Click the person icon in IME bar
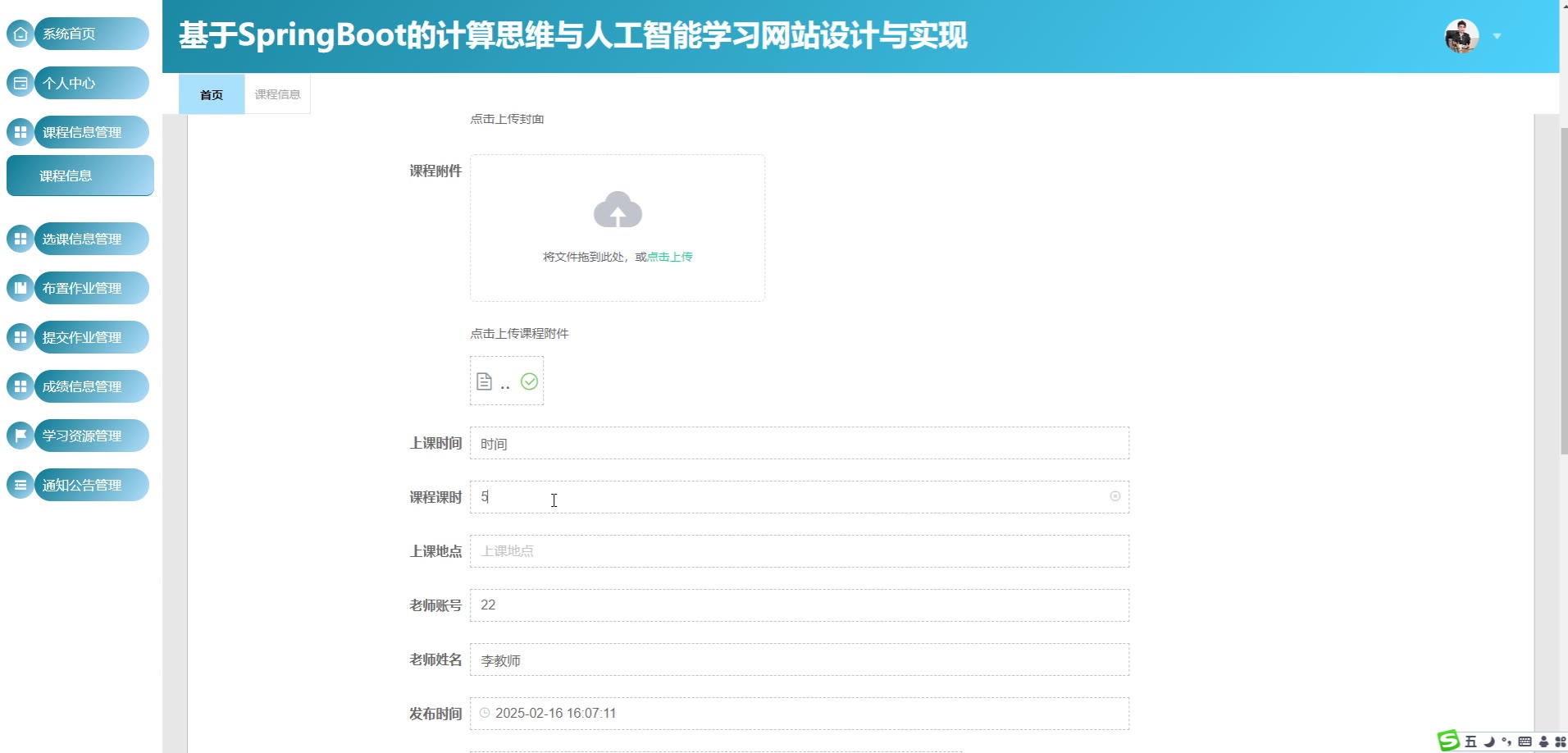This screenshot has height=753, width=1568. pos(1543,742)
